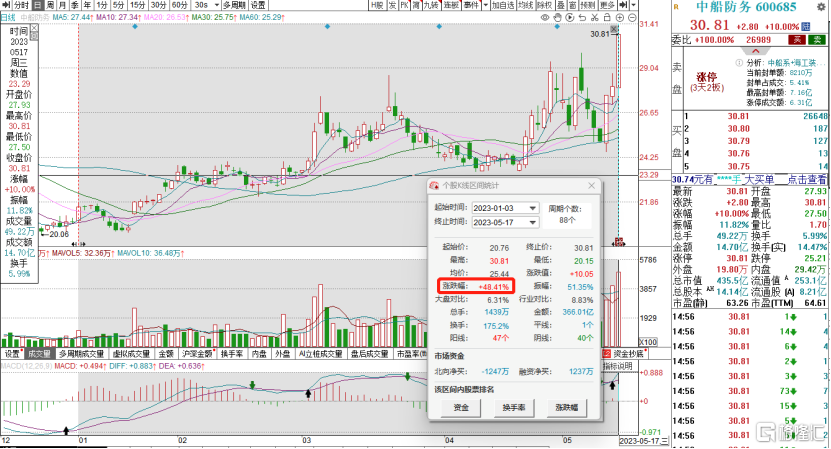
Task: Open chart 设置 in the top toolbar
Action: point(258,5)
